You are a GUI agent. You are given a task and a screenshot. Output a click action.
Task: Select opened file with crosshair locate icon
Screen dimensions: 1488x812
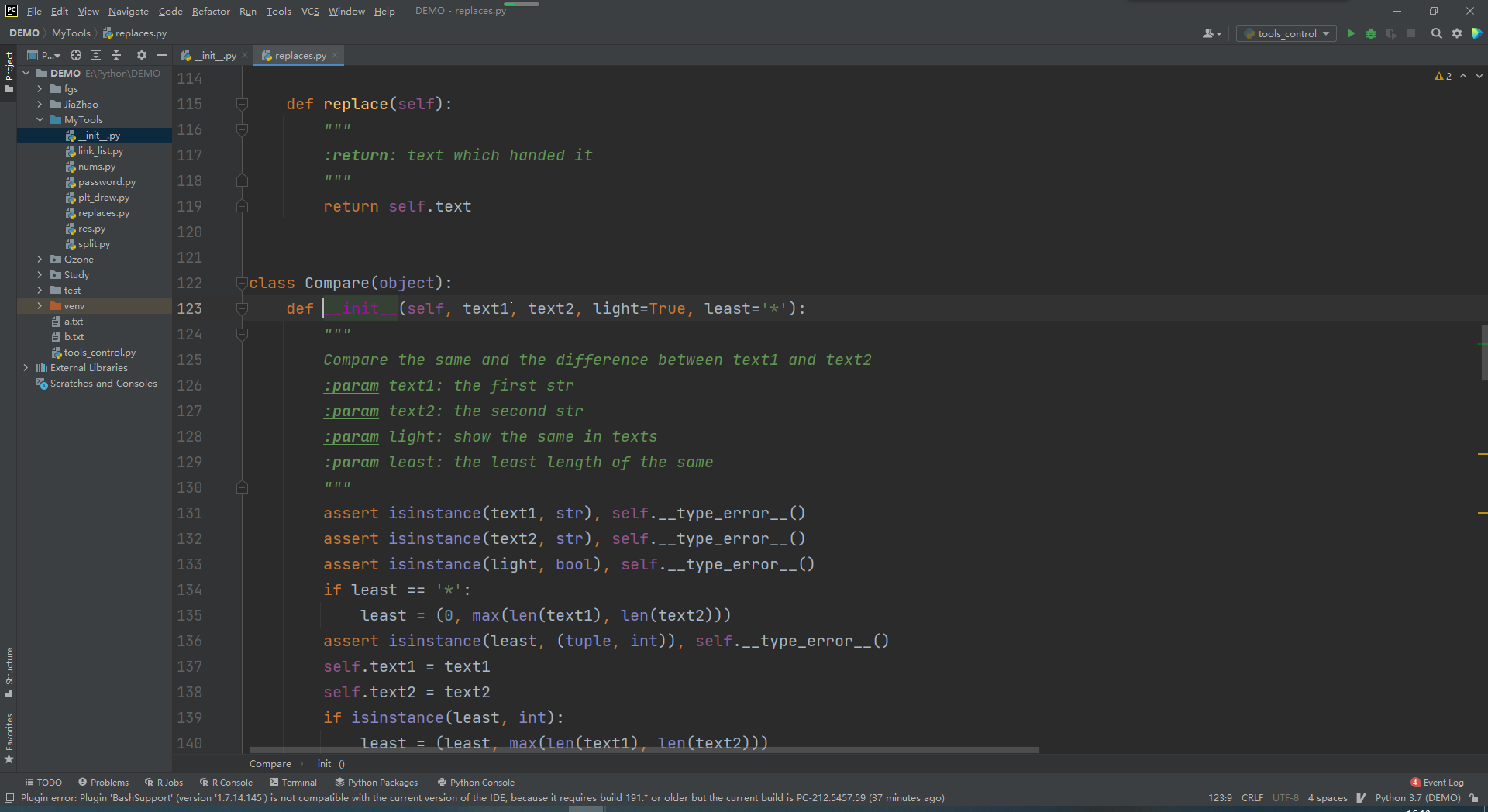point(76,55)
